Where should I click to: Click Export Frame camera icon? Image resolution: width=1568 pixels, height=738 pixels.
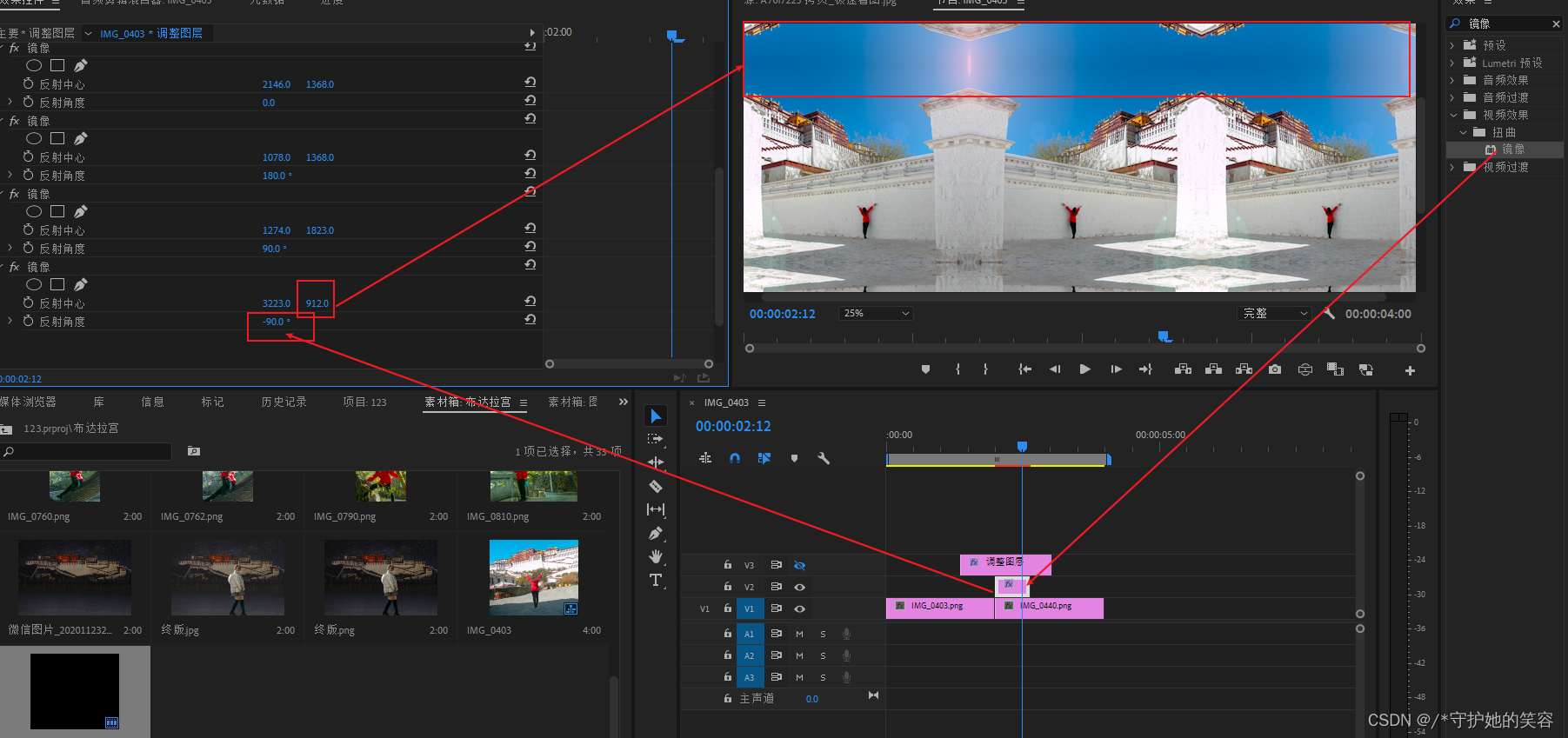click(x=1275, y=369)
